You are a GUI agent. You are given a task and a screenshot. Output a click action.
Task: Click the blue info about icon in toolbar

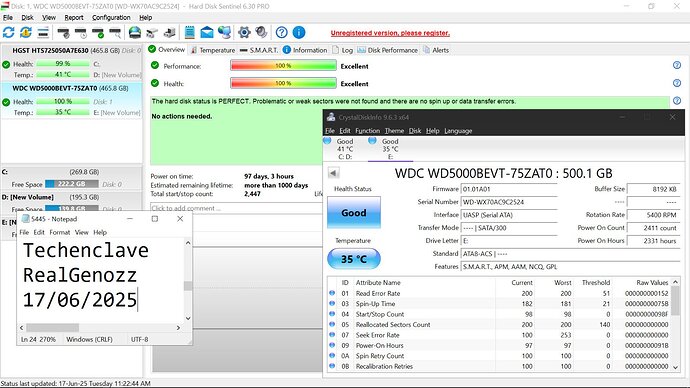[299, 33]
